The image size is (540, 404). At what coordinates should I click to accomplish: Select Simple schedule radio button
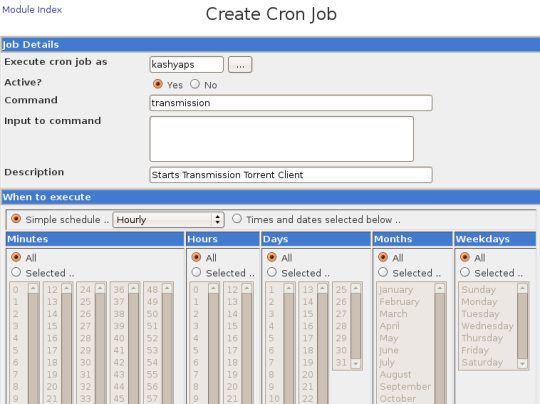pos(16,219)
